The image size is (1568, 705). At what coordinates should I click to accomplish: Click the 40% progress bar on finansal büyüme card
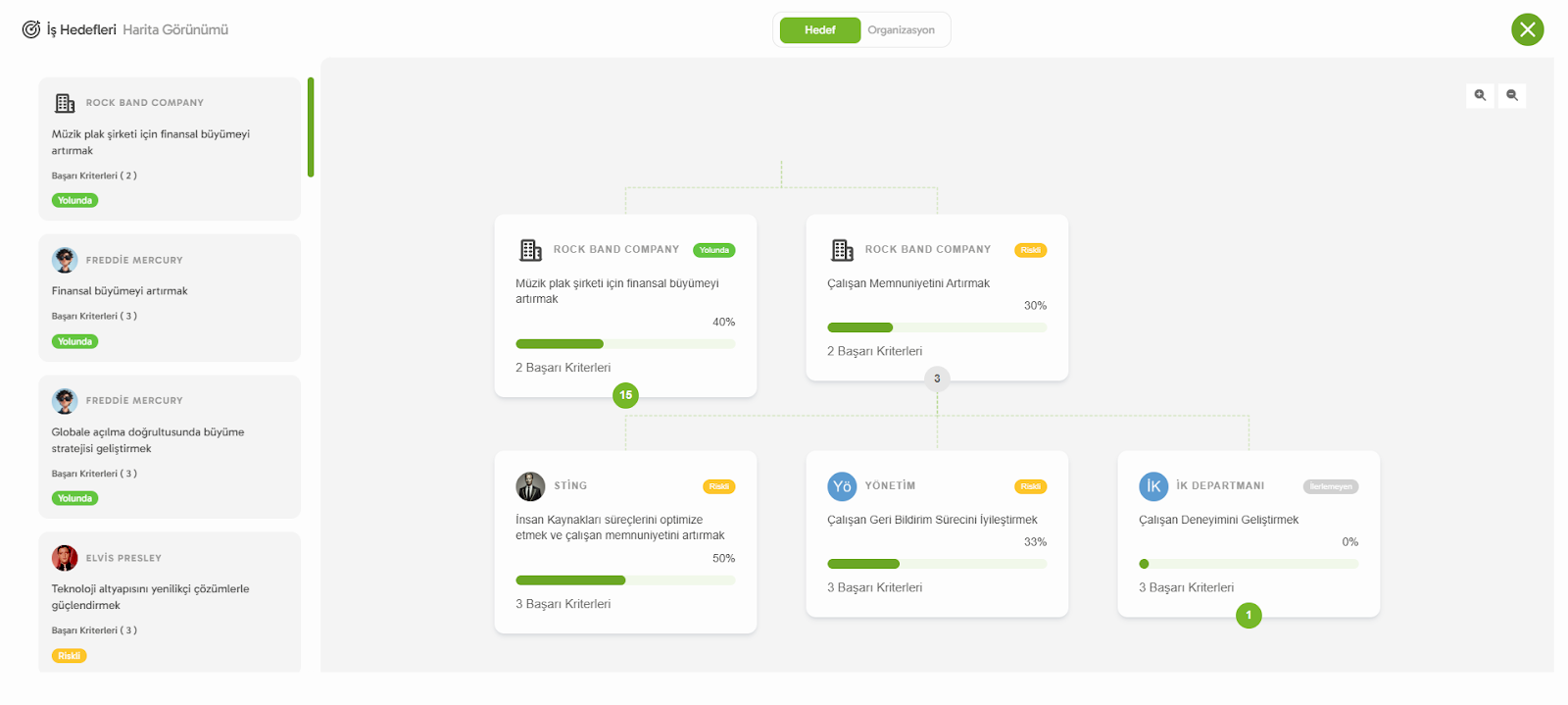(625, 344)
